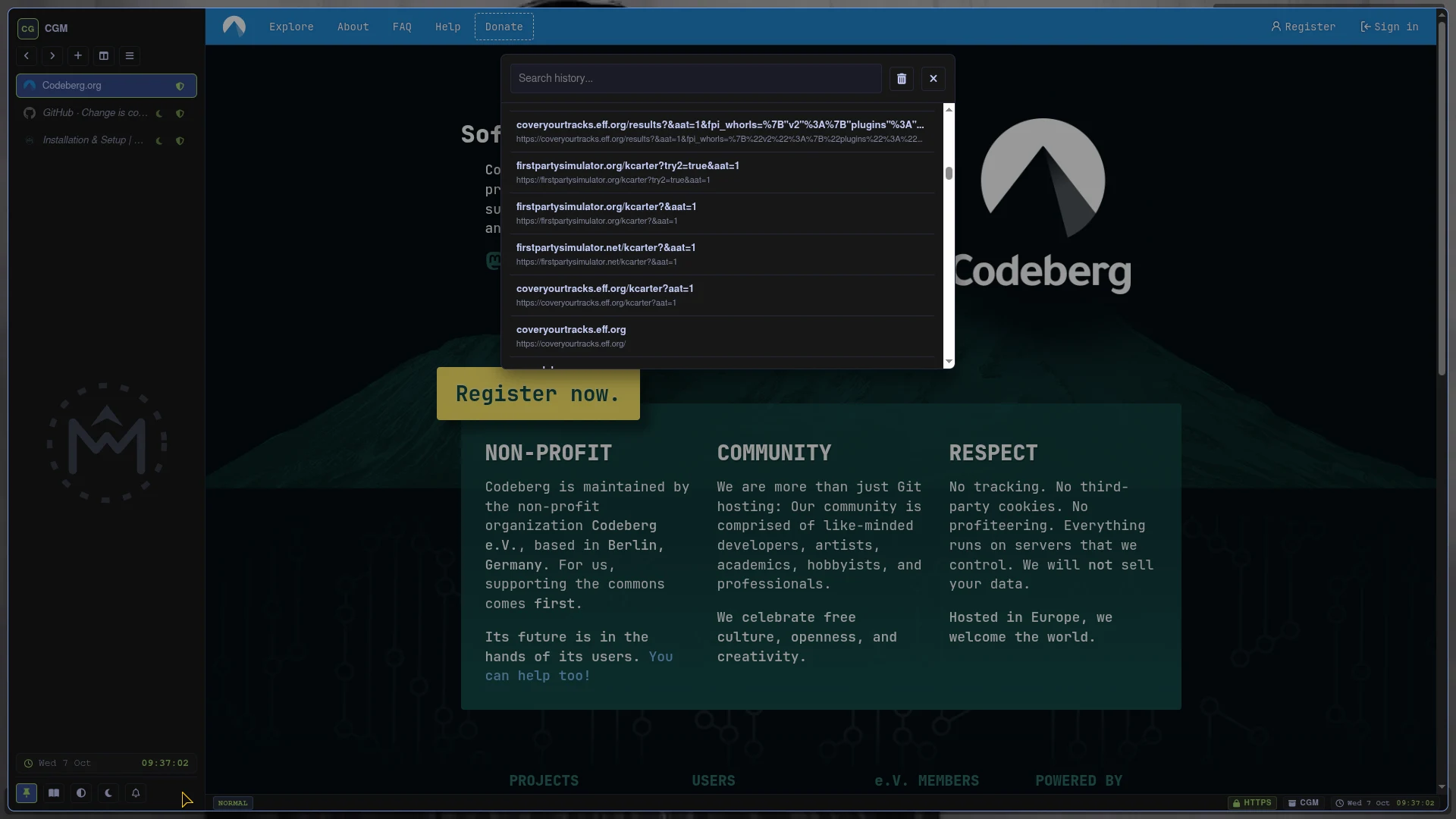
Task: Open firstpartysimulator.net/kcarter history entry
Action: point(722,254)
